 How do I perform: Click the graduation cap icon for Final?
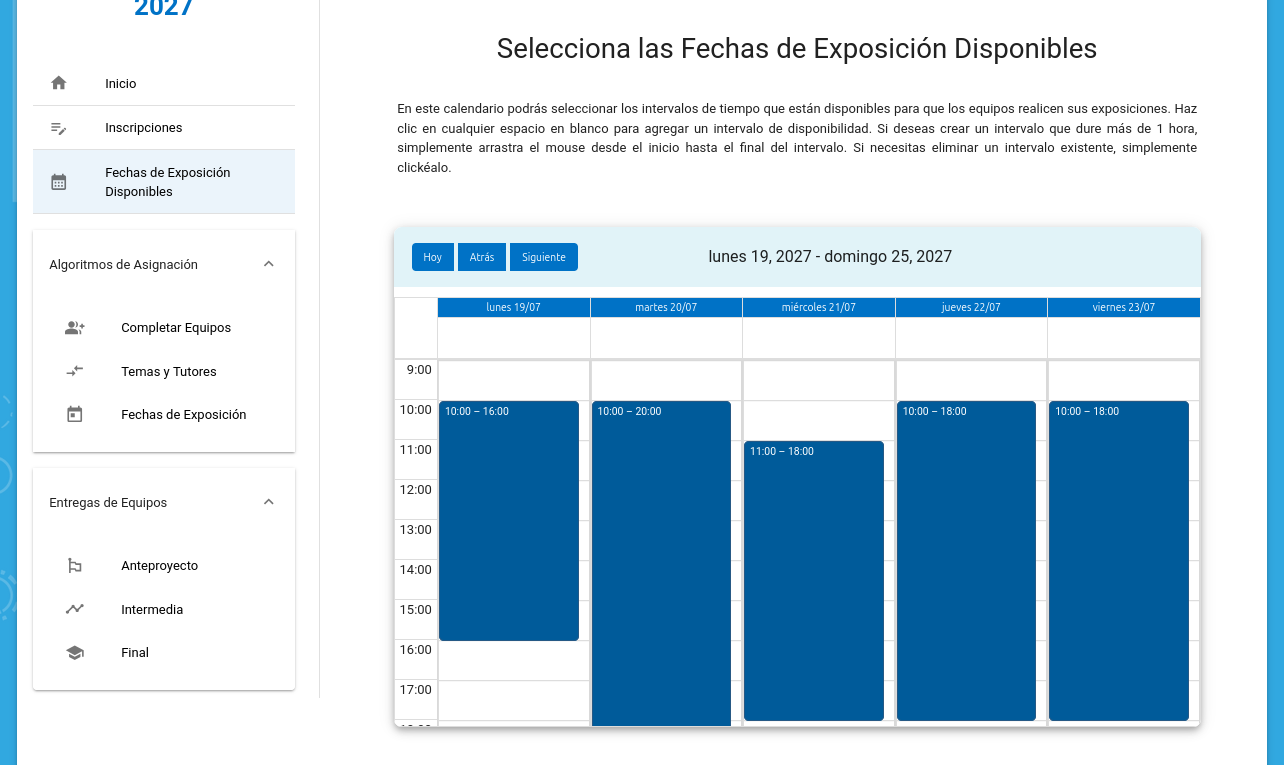(75, 653)
